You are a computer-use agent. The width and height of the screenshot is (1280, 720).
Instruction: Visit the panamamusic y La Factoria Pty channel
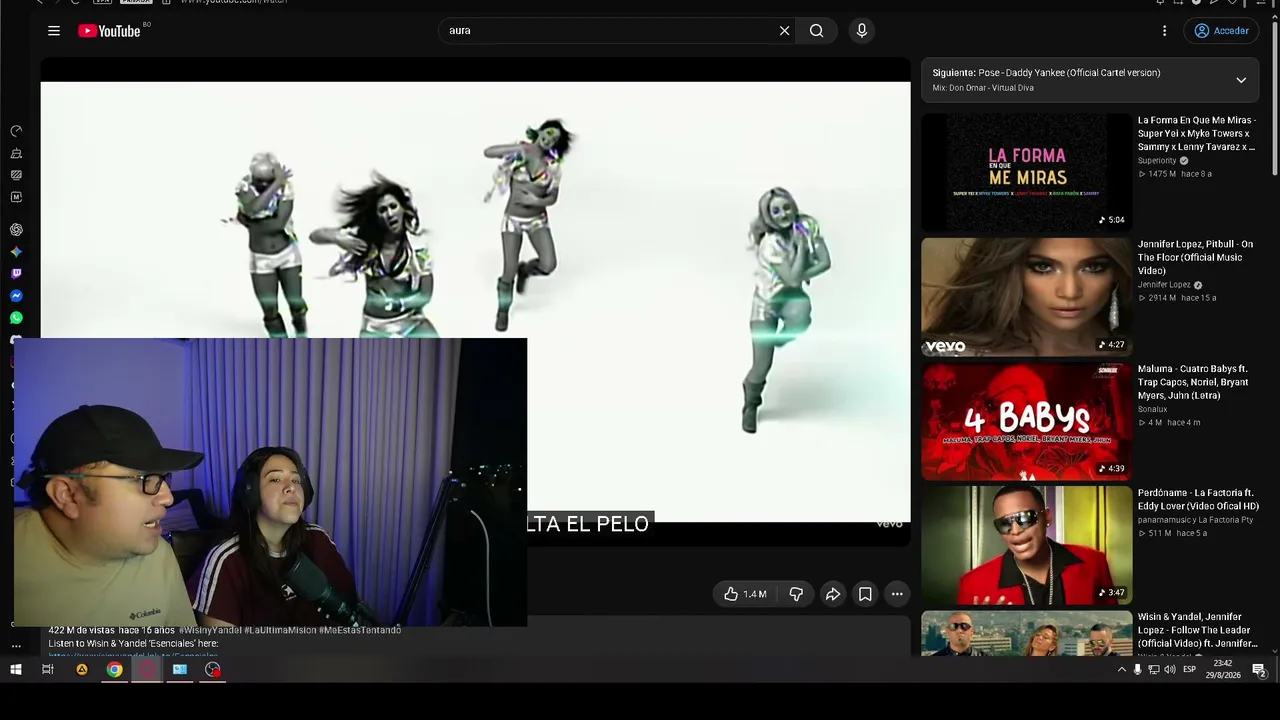pyautogui.click(x=1195, y=520)
